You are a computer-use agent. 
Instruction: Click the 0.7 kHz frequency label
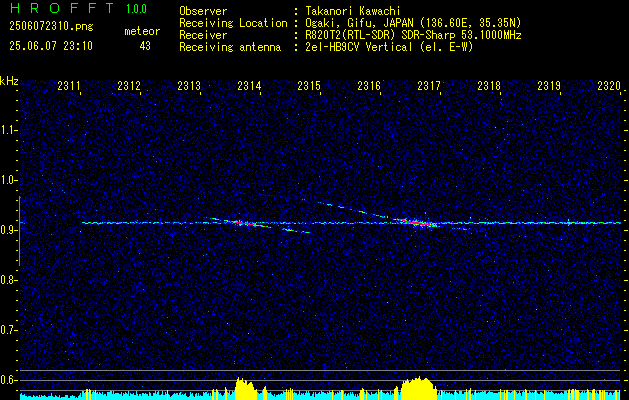(x=8, y=330)
